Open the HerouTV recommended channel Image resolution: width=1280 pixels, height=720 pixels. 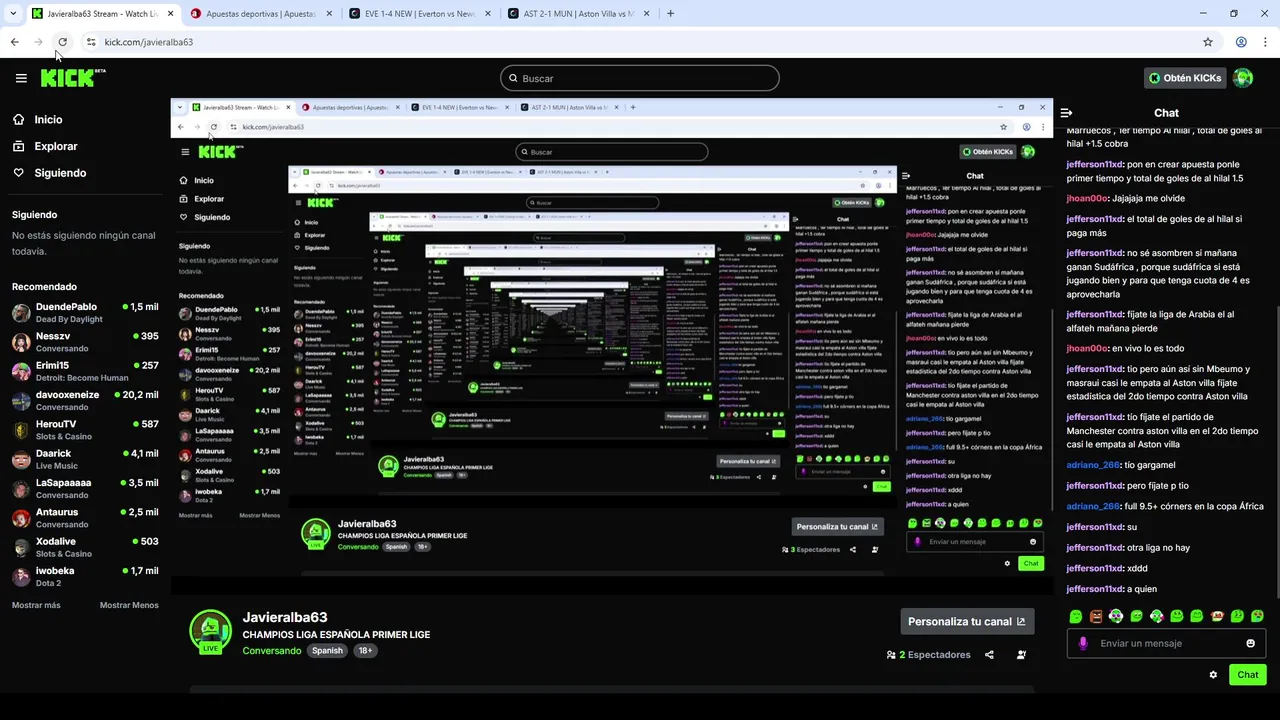pyautogui.click(x=85, y=430)
